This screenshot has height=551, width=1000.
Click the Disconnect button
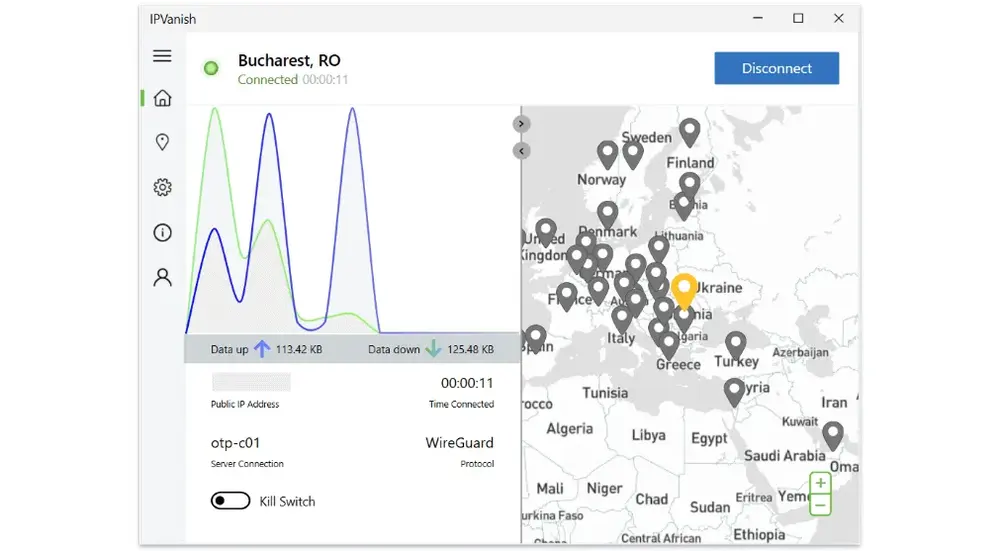776,68
